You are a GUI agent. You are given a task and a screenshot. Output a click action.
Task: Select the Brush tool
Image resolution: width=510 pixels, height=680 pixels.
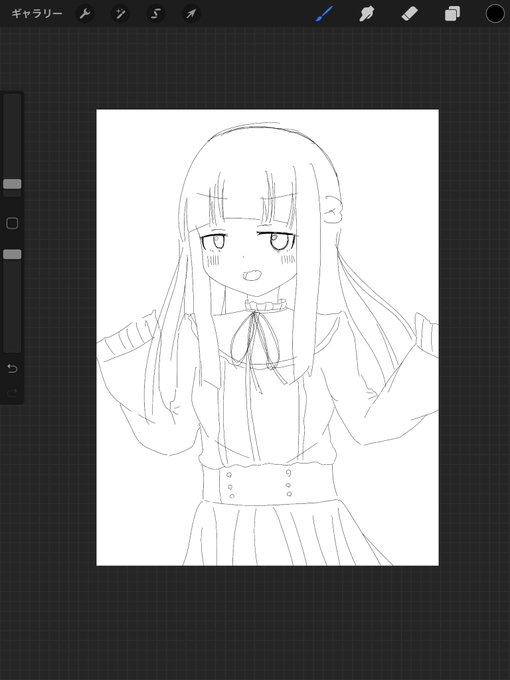click(x=324, y=14)
